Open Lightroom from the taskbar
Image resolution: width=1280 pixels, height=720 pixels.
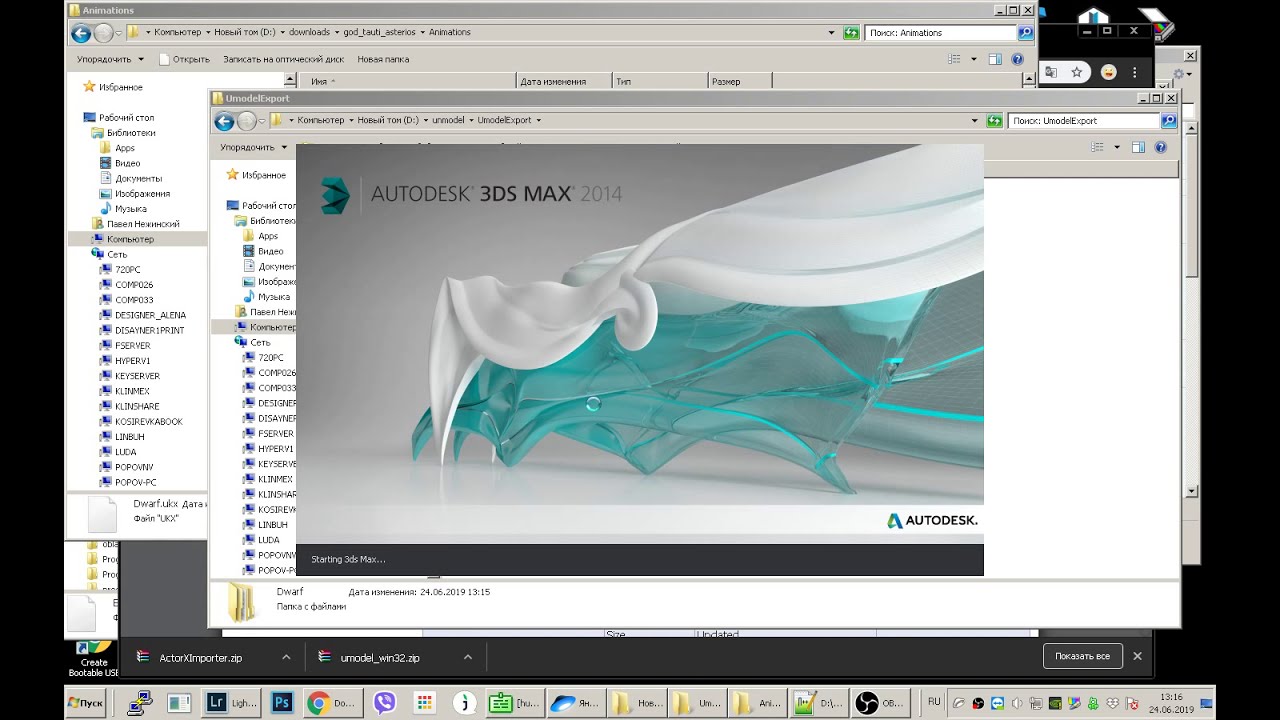tap(232, 703)
